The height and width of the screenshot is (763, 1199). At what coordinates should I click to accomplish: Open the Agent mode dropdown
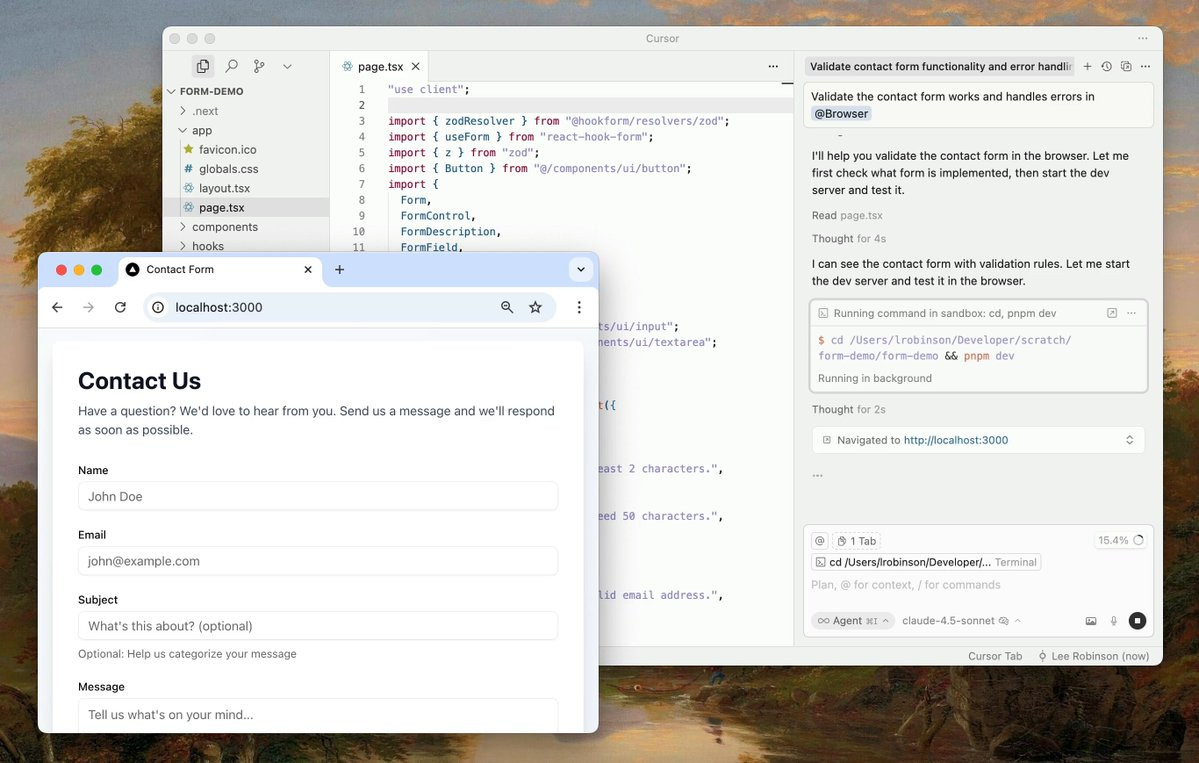(853, 621)
